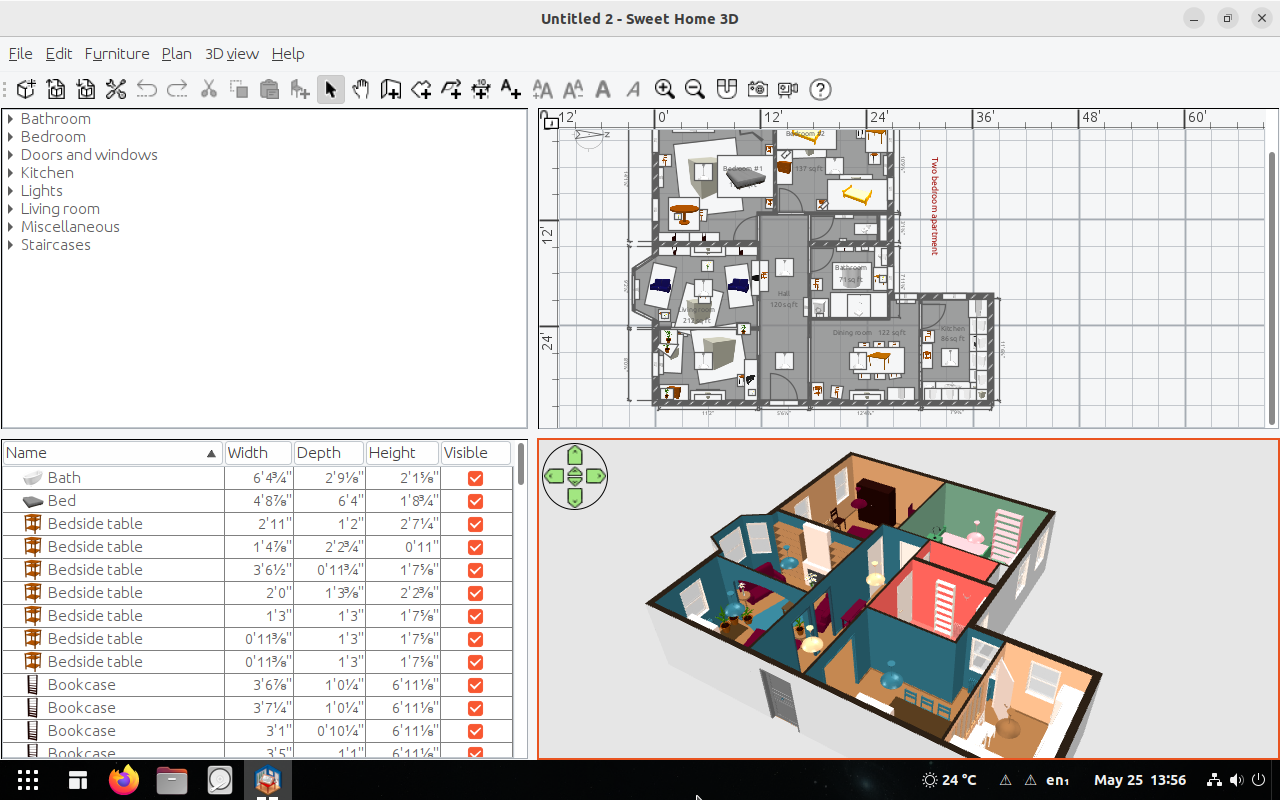Image resolution: width=1280 pixels, height=800 pixels.
Task: Expand the Kitchen furniture category
Action: pos(11,173)
